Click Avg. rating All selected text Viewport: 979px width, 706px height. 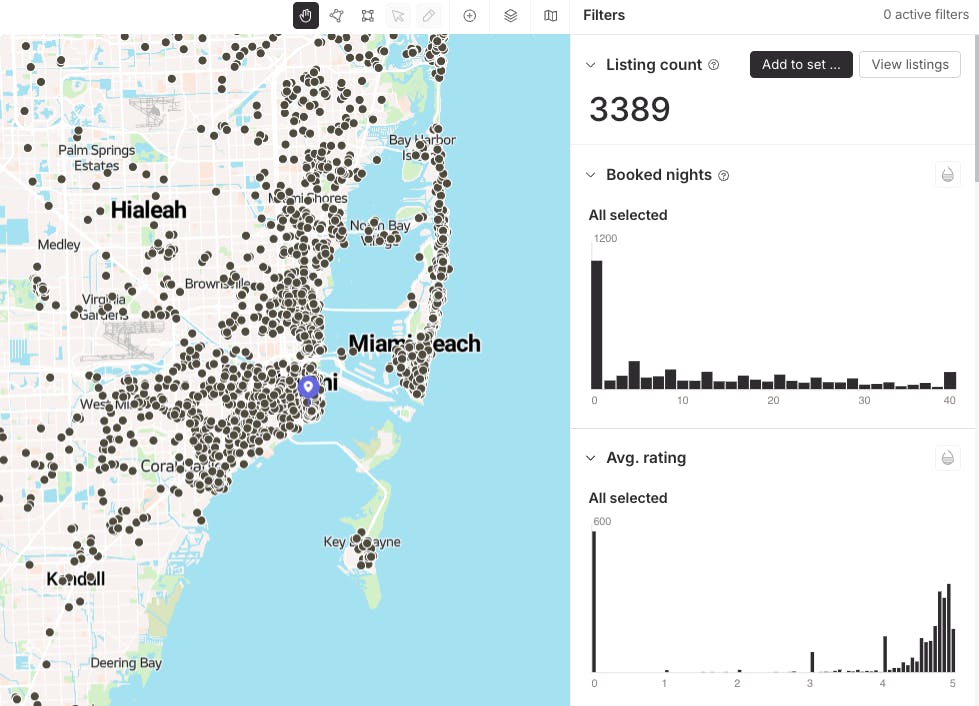[x=628, y=498]
